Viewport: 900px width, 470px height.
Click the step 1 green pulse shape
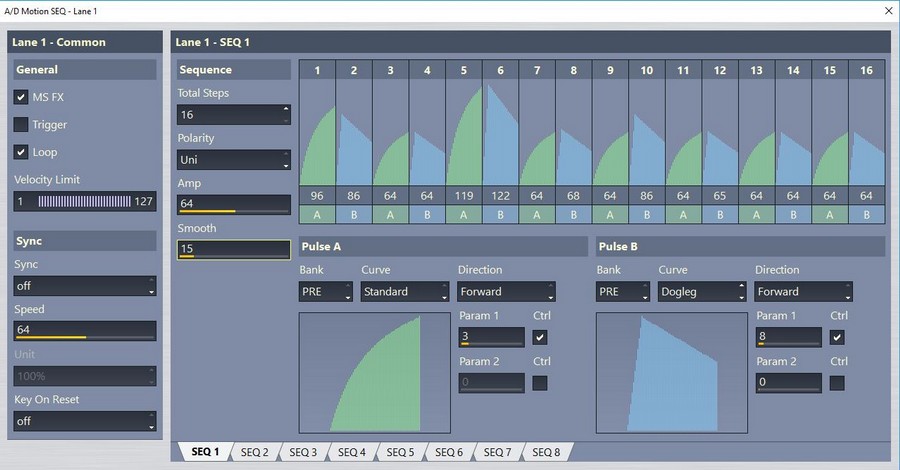318,150
